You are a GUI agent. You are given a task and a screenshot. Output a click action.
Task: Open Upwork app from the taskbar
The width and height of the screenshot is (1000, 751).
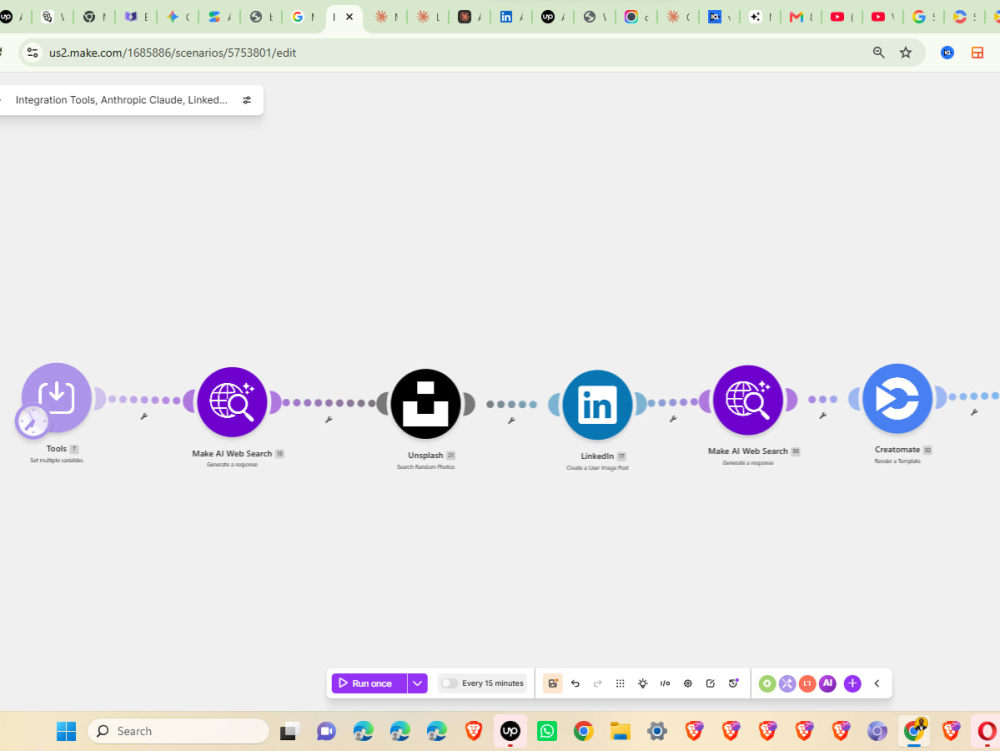510,731
